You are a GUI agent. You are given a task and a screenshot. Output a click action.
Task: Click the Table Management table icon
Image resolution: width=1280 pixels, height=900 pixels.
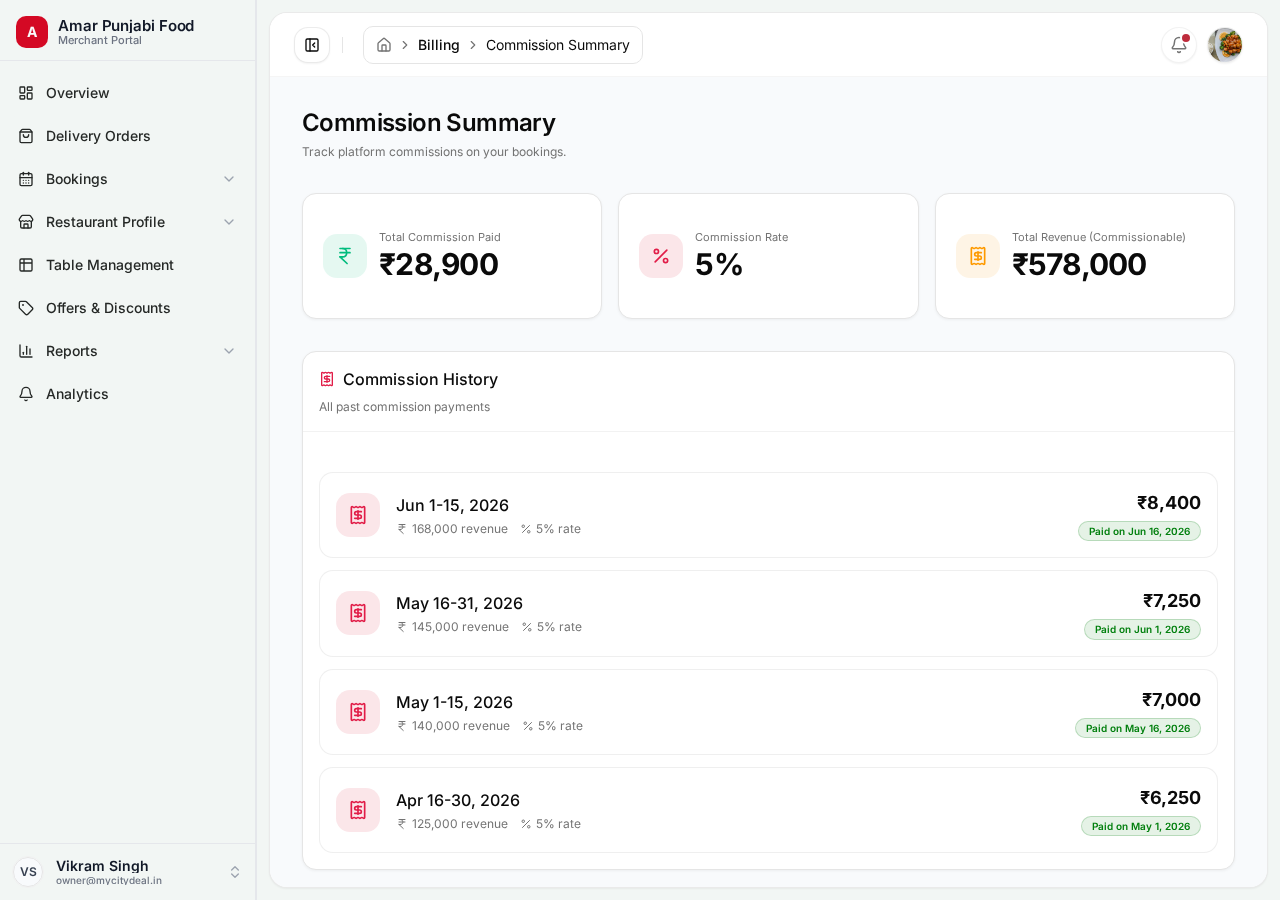coord(26,265)
